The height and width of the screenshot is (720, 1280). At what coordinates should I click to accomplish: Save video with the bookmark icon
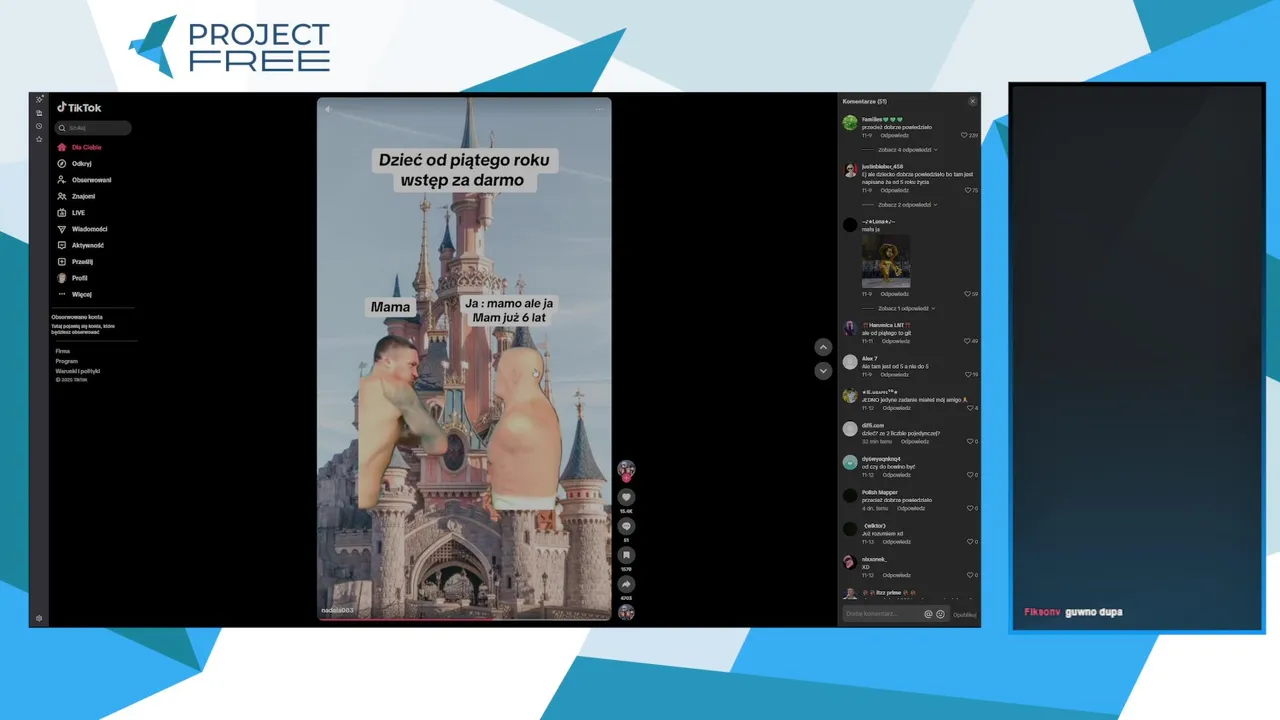[x=626, y=555]
